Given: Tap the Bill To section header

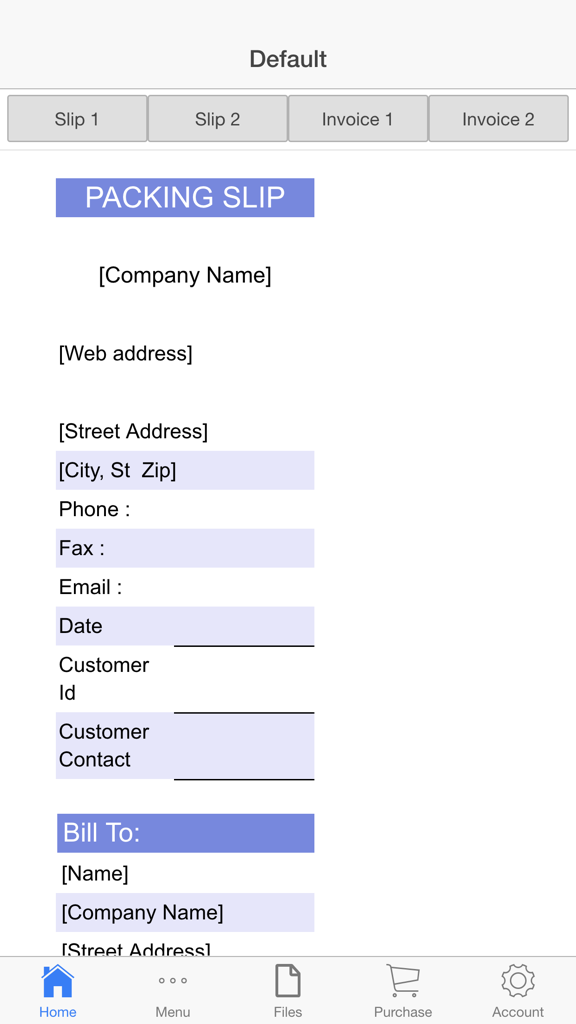Looking at the screenshot, I should [x=185, y=832].
